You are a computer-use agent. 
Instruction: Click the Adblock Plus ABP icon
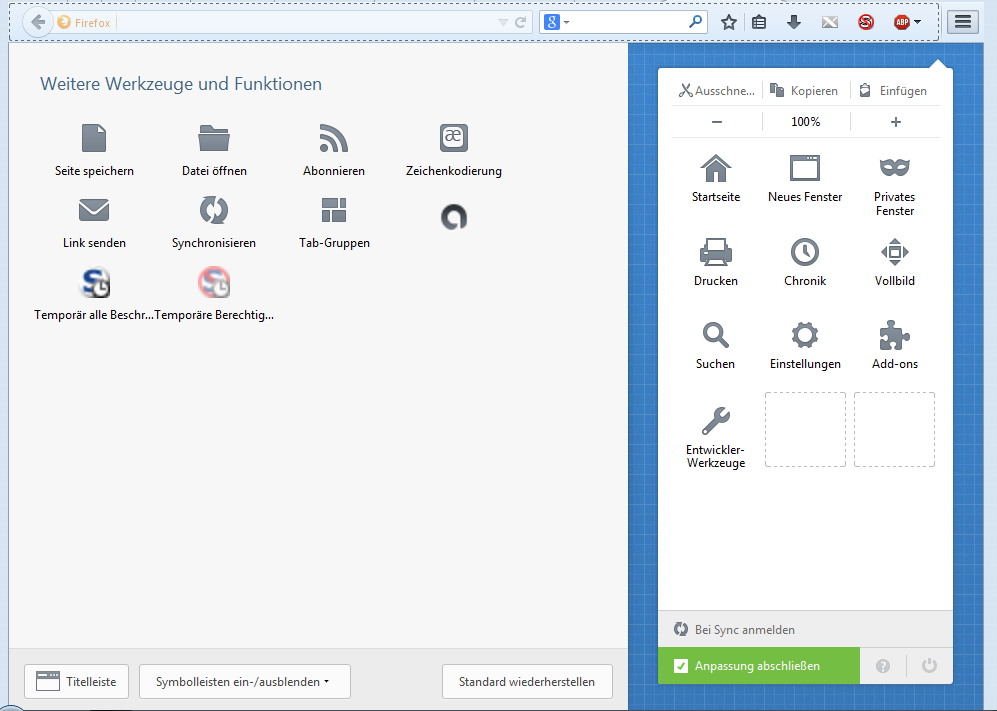(902, 23)
